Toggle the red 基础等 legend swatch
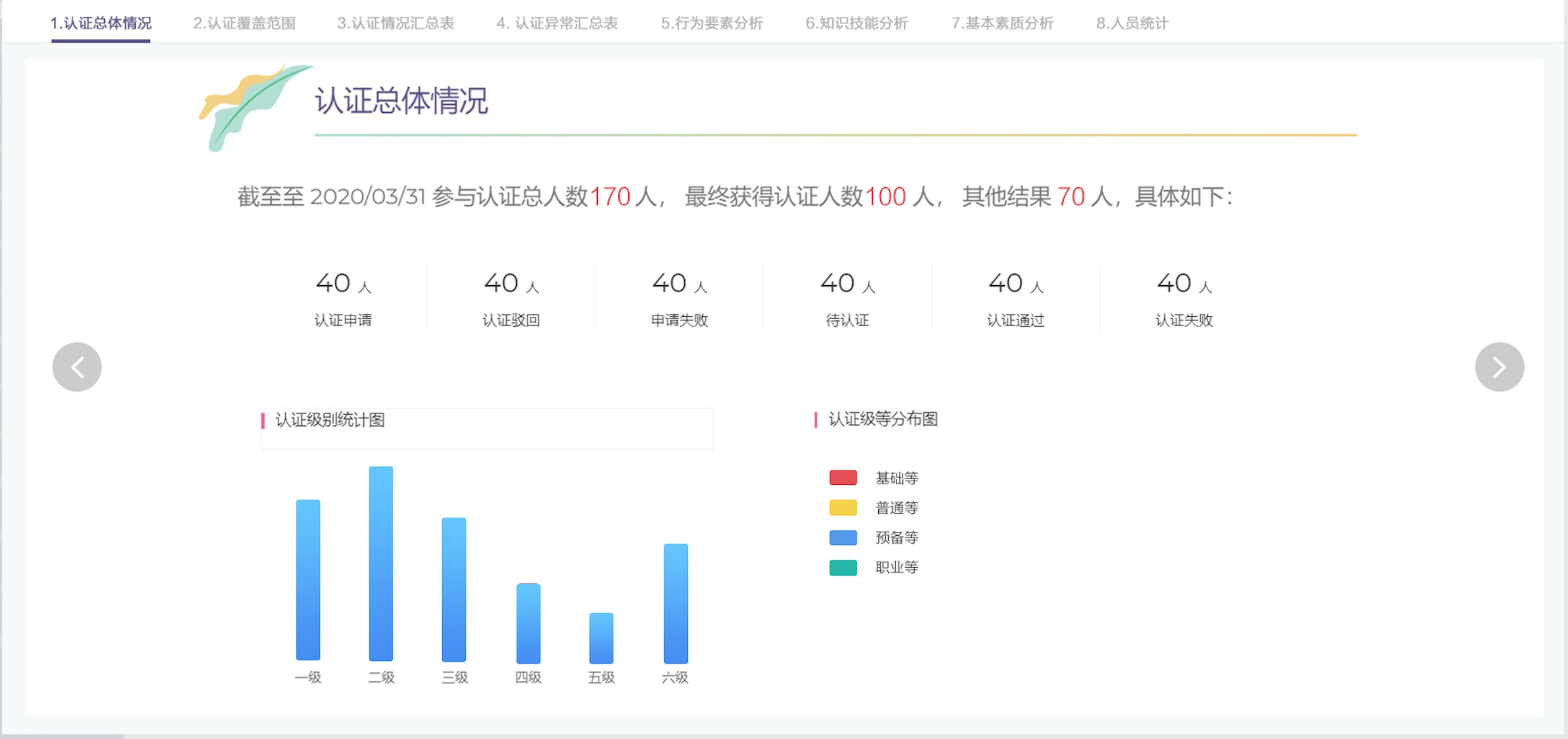The width and height of the screenshot is (1568, 739). coord(843,477)
